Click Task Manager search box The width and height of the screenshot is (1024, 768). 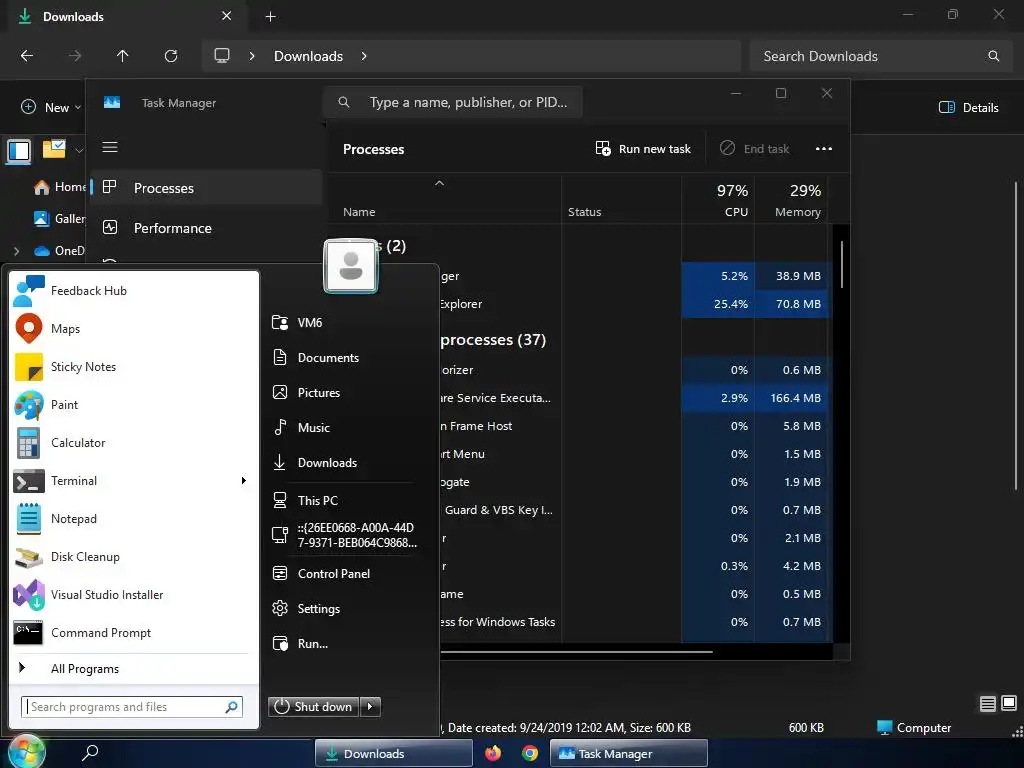(453, 102)
